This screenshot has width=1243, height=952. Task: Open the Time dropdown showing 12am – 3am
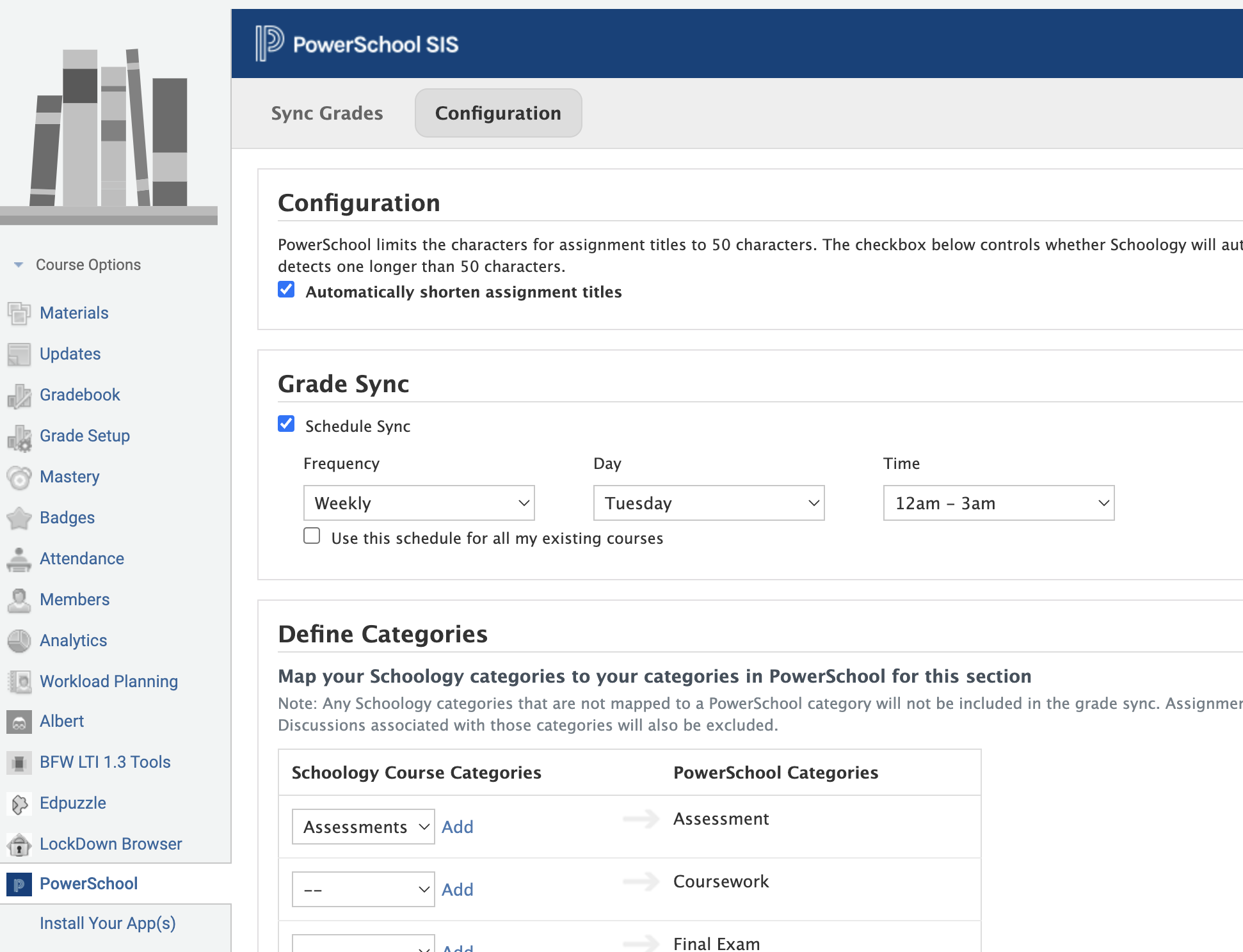(x=998, y=503)
